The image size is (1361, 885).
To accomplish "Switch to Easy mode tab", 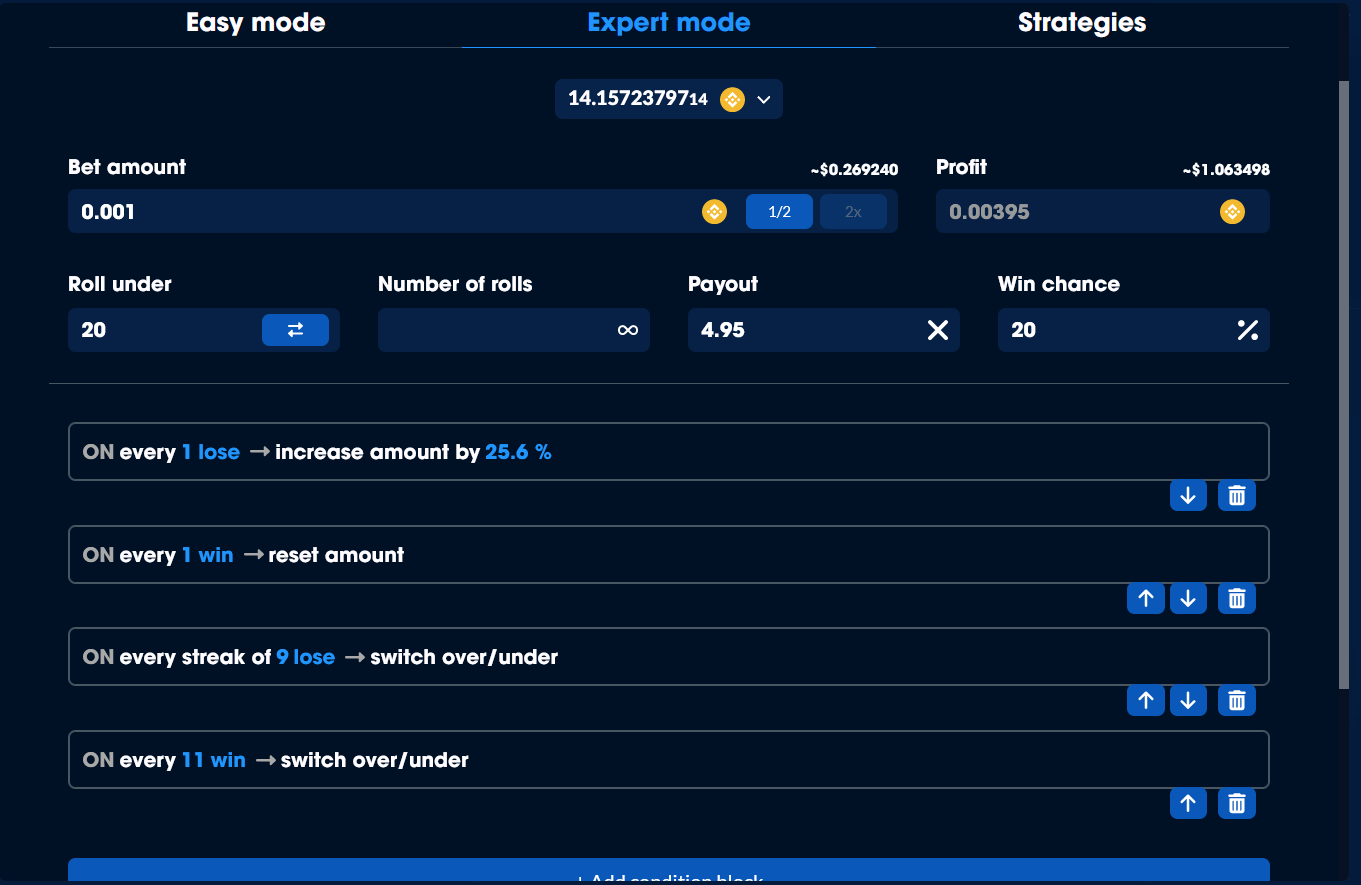I will click(x=256, y=23).
